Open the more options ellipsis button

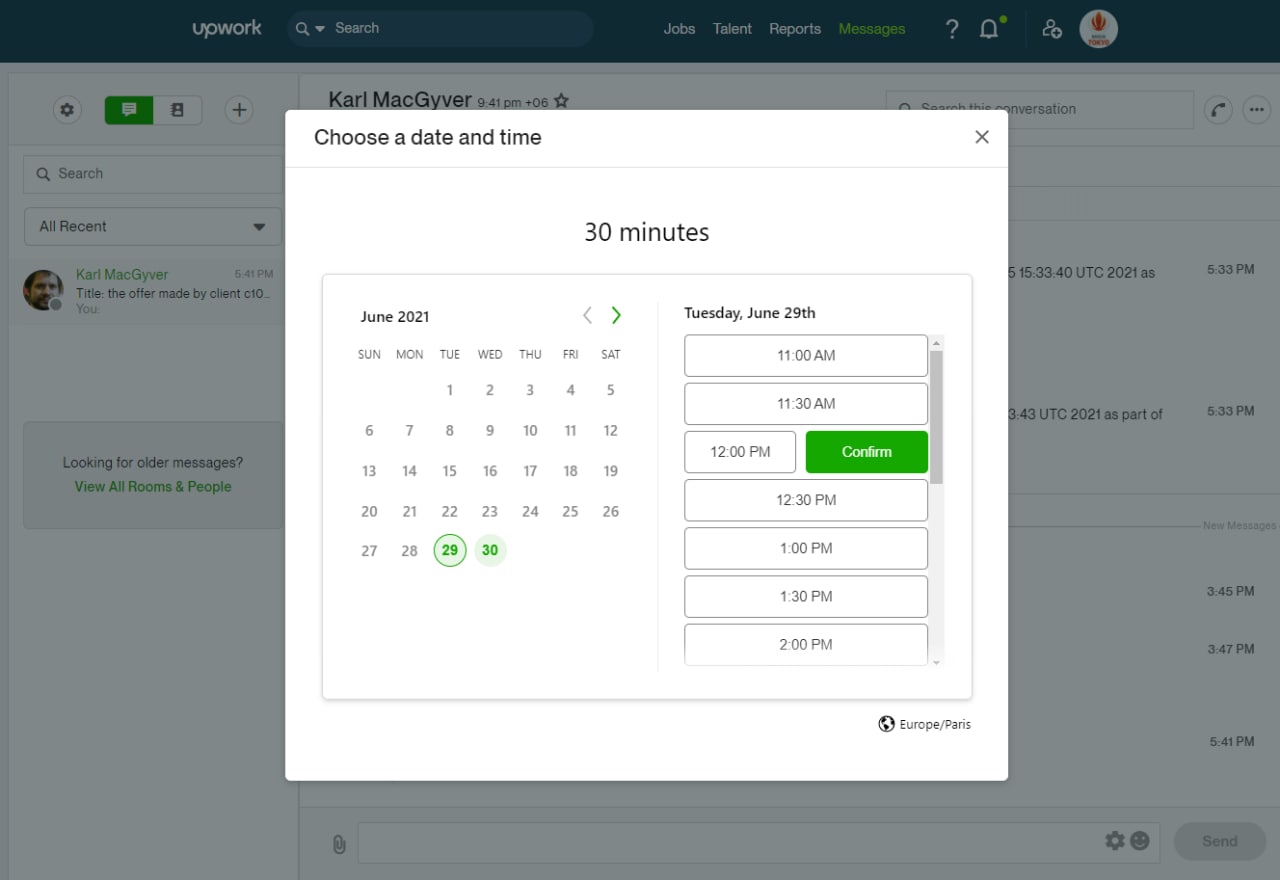pos(1257,110)
